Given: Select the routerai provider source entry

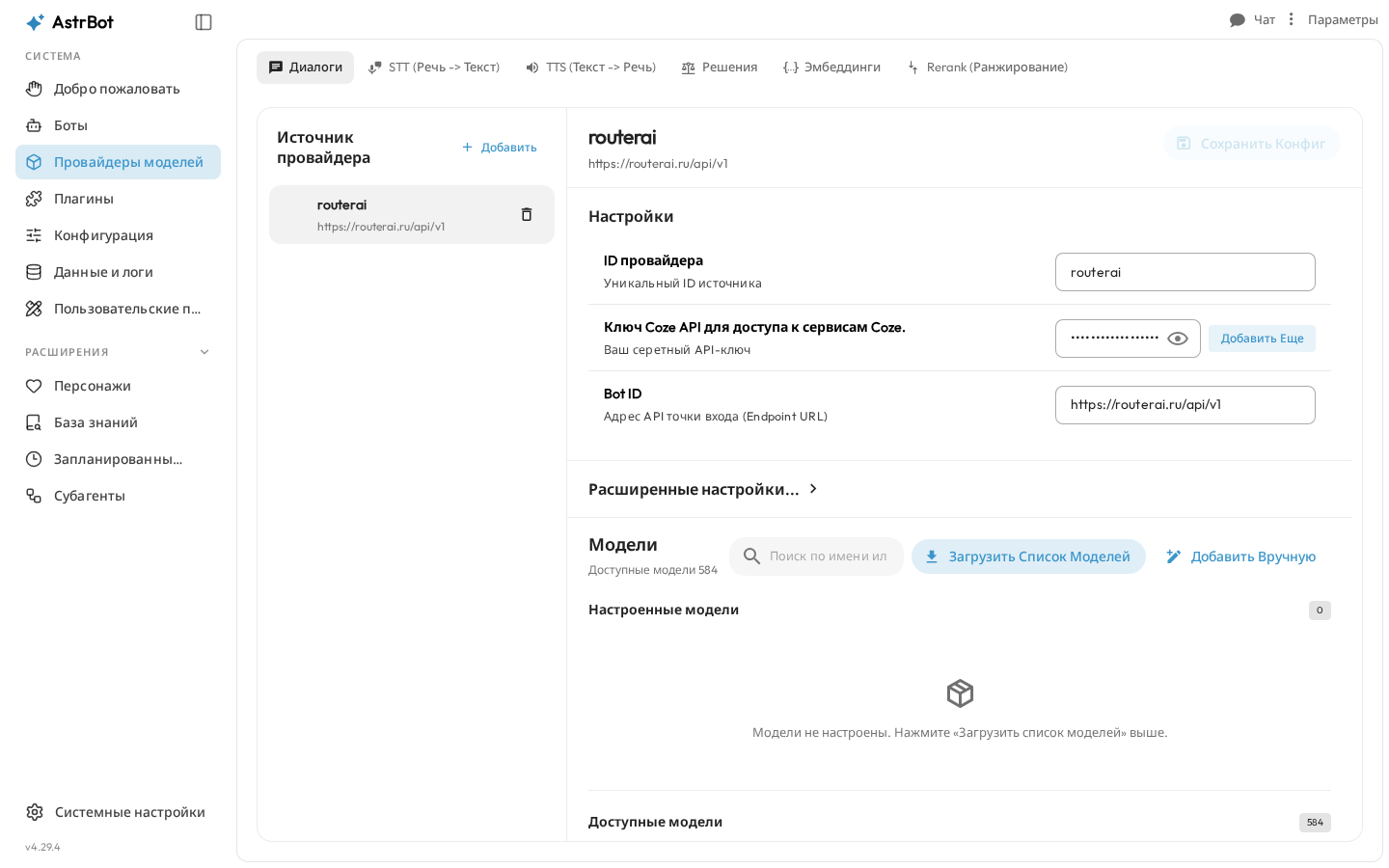Looking at the screenshot, I should [412, 215].
